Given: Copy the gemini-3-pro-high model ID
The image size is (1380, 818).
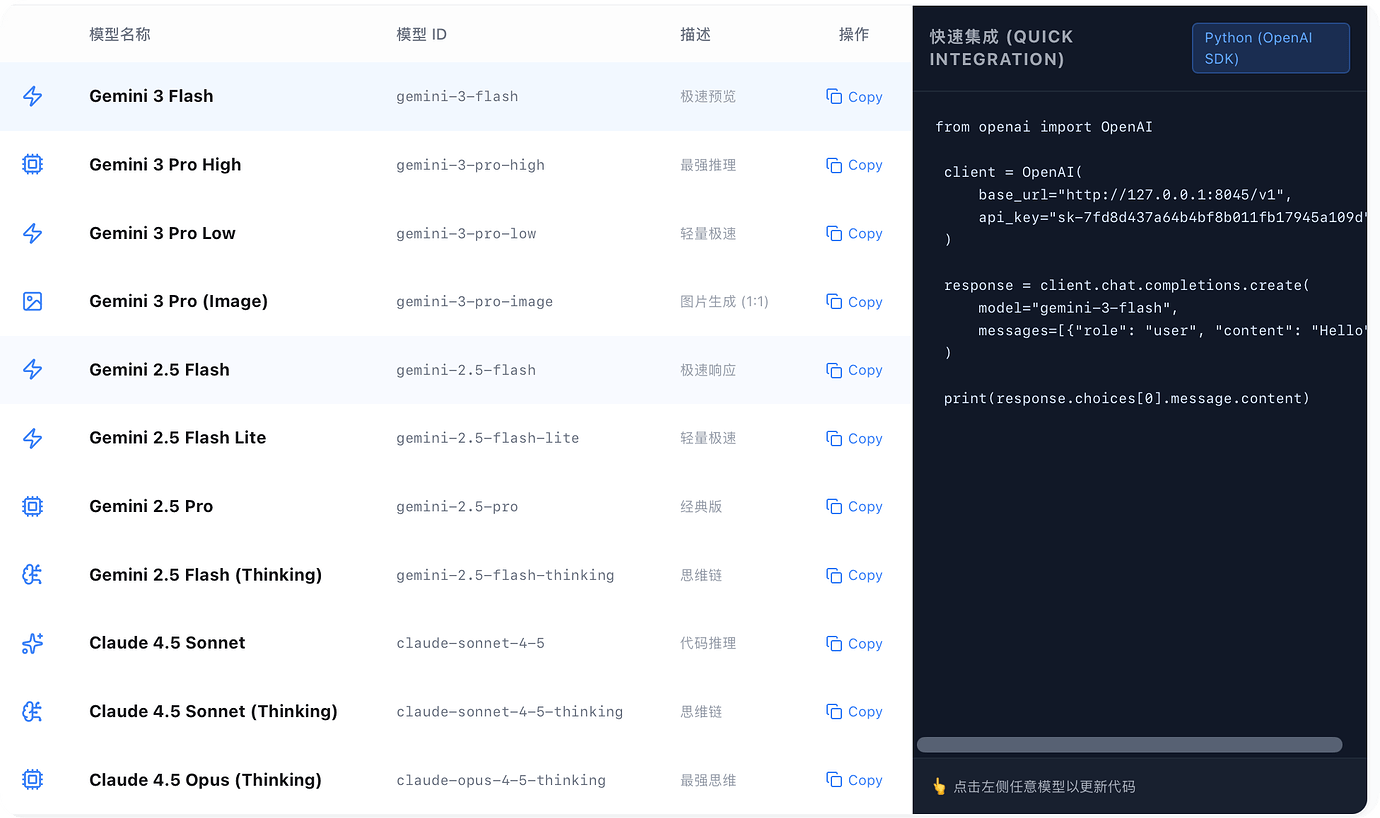Looking at the screenshot, I should [x=854, y=165].
